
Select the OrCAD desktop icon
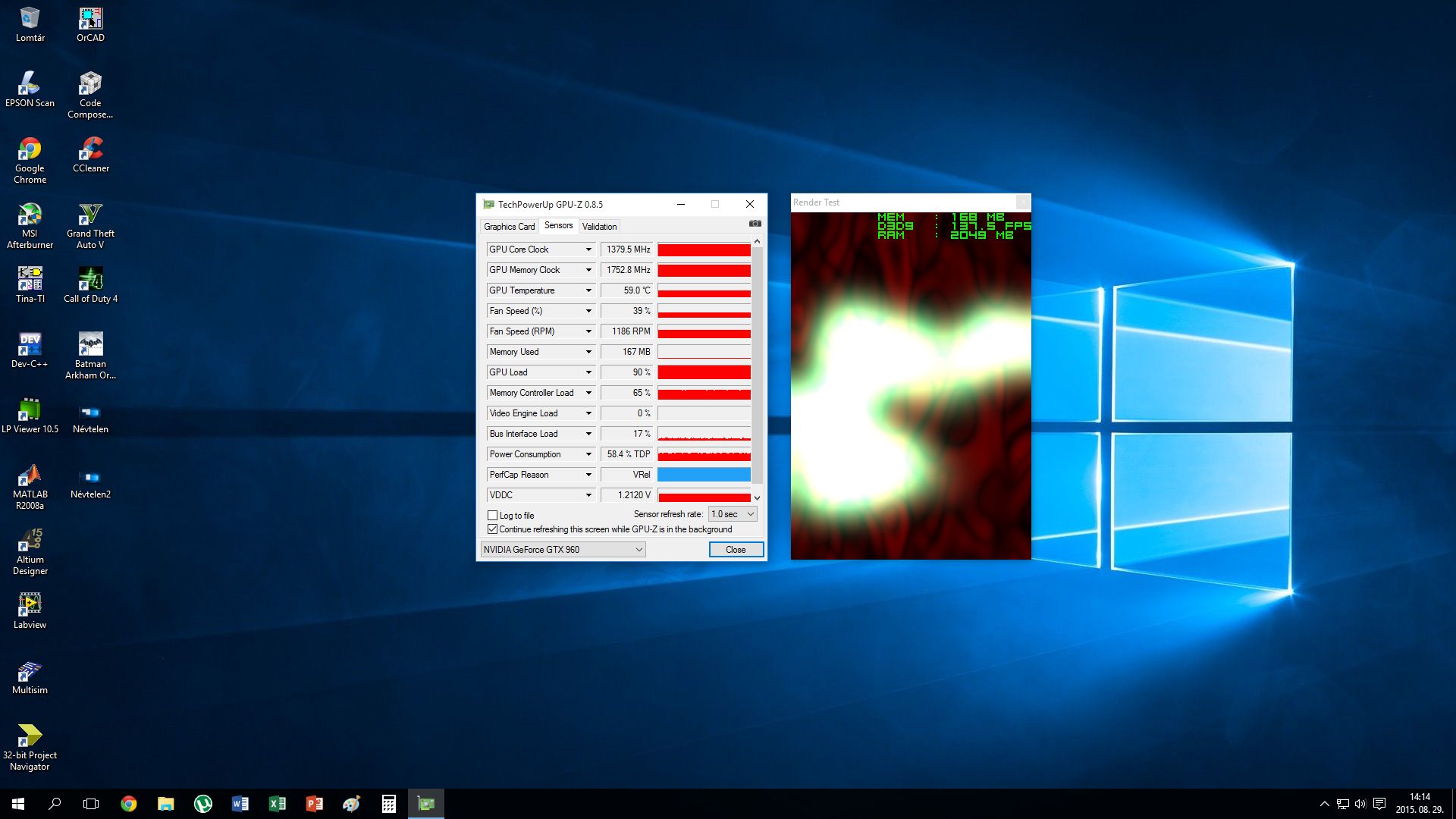(90, 24)
